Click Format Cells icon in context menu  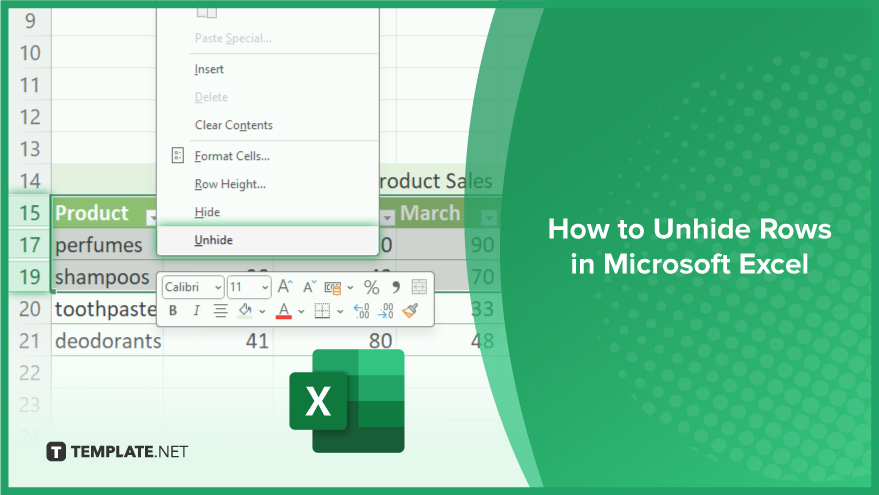pyautogui.click(x=177, y=155)
